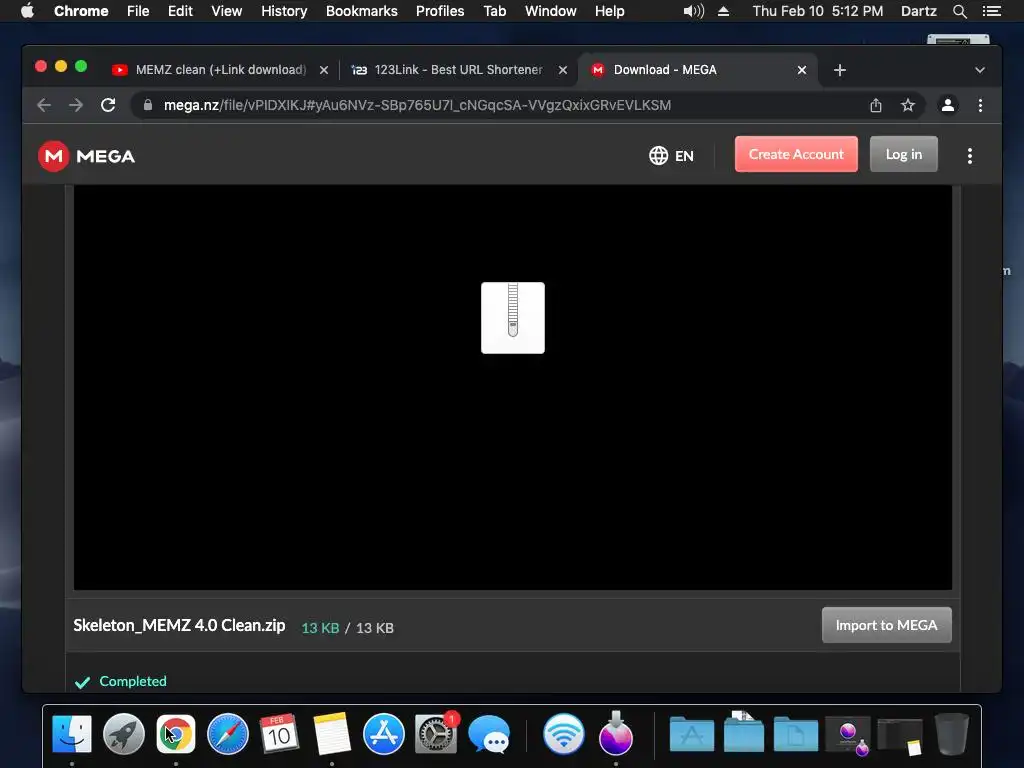This screenshot has height=768, width=1024.
Task: Click the 13 KB downloaded size text
Action: coord(320,628)
